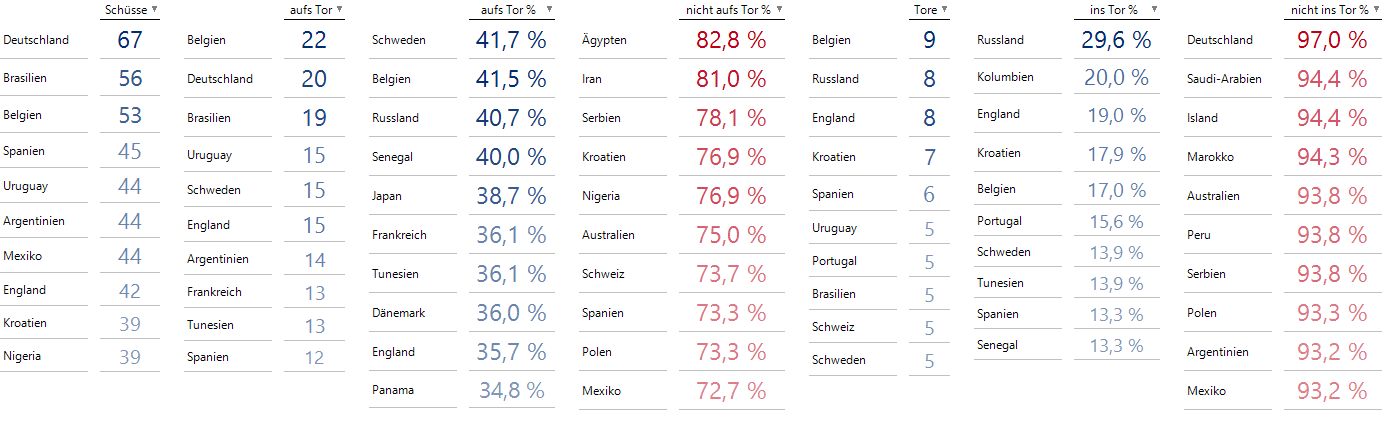Click the 82,8 % value
This screenshot has width=1396, height=428.
click(x=732, y=40)
